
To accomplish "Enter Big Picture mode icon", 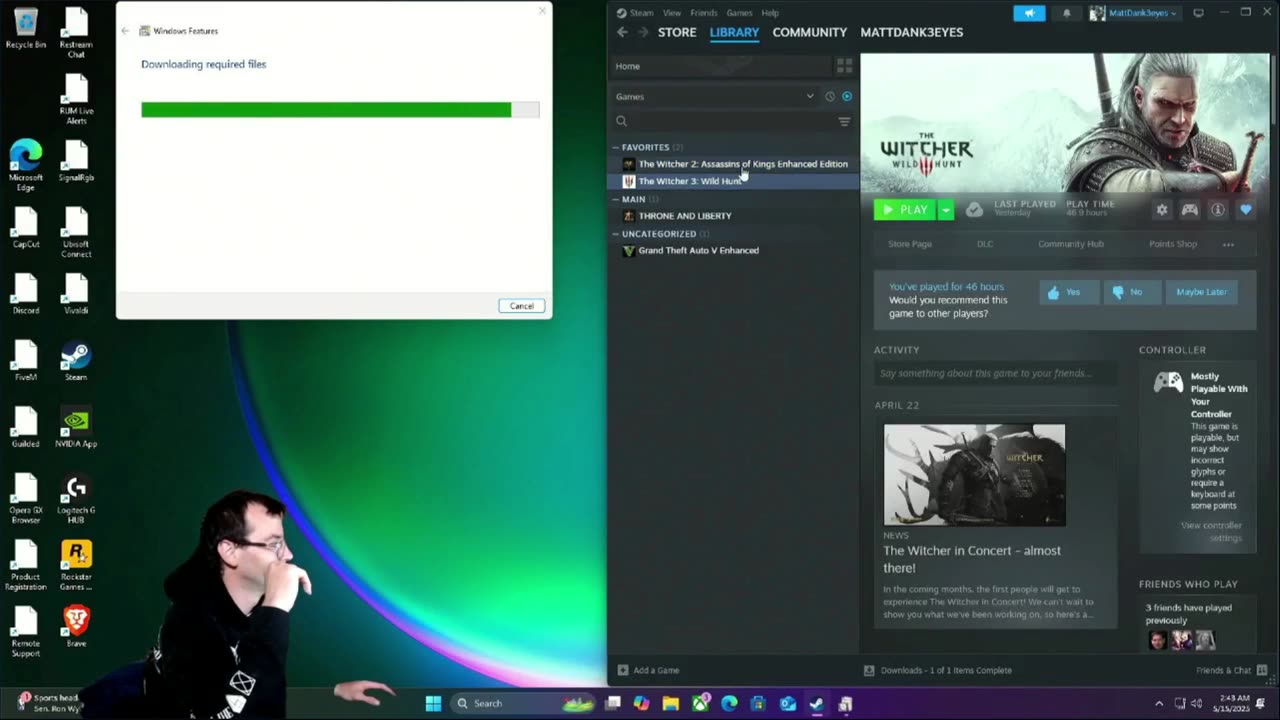I will (x=1199, y=13).
